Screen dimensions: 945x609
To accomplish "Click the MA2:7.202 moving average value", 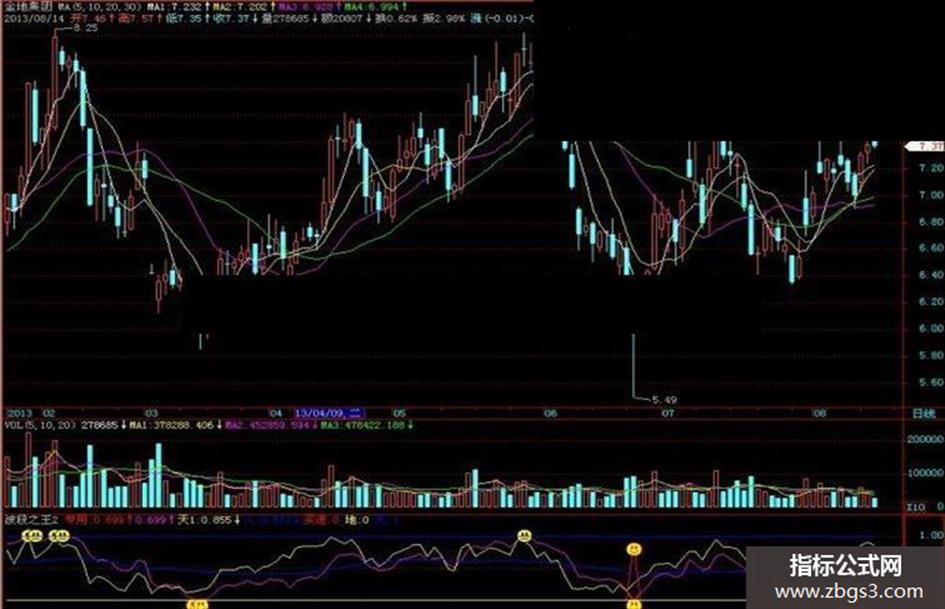I will tap(239, 7).
